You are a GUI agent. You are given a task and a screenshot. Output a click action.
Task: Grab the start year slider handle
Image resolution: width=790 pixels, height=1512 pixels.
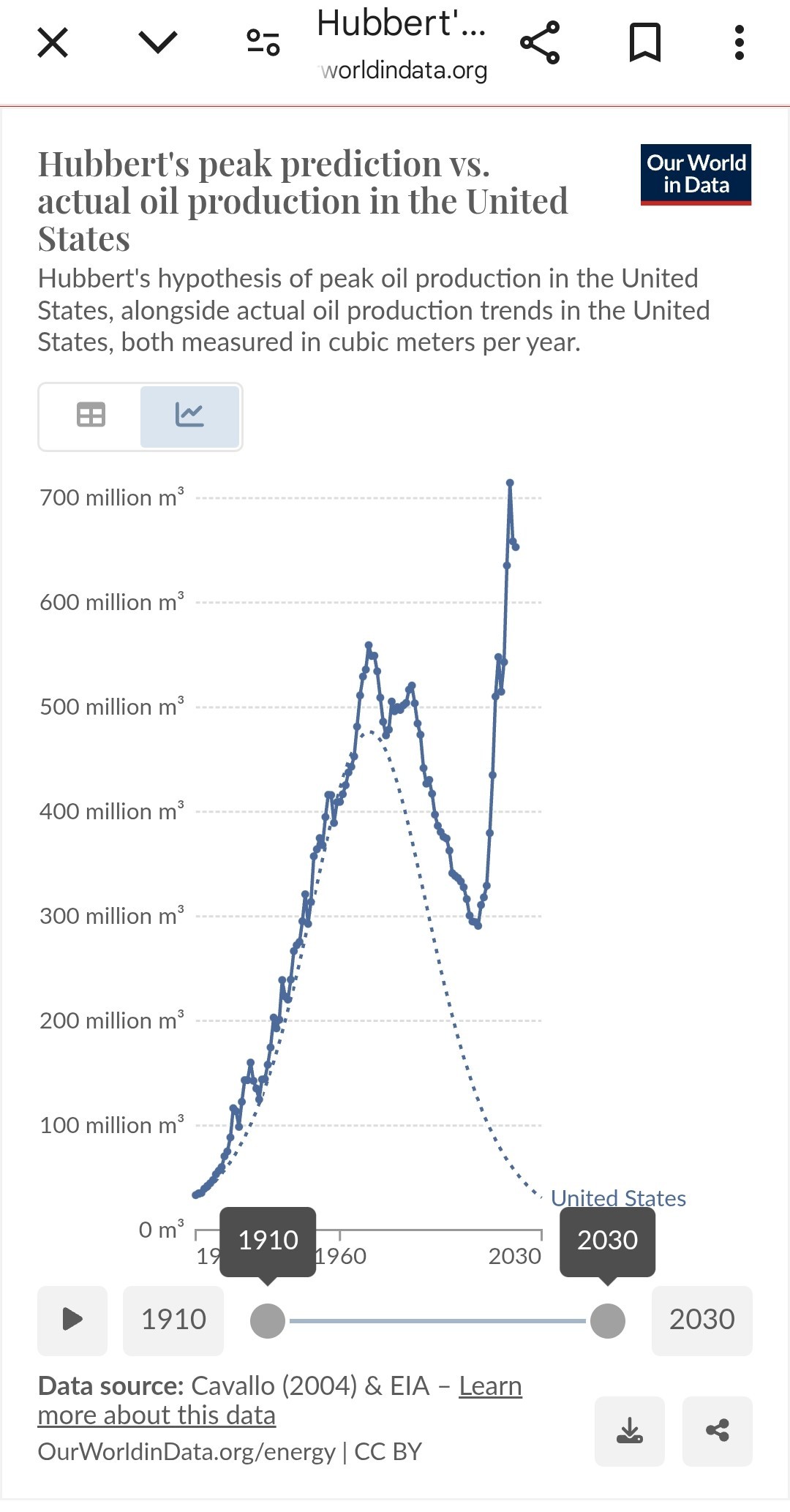(x=268, y=1320)
